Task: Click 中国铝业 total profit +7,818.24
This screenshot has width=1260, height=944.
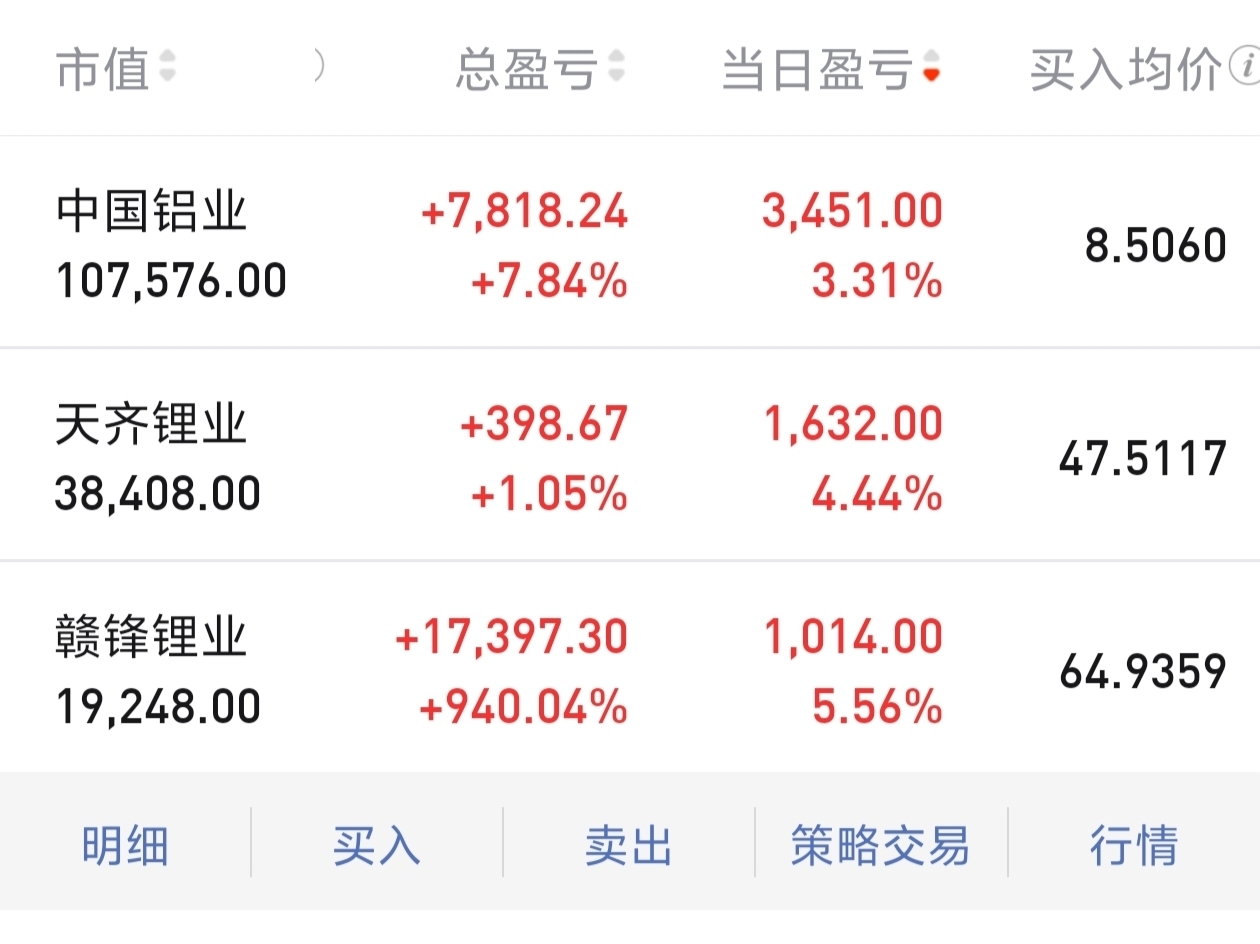Action: pos(525,212)
